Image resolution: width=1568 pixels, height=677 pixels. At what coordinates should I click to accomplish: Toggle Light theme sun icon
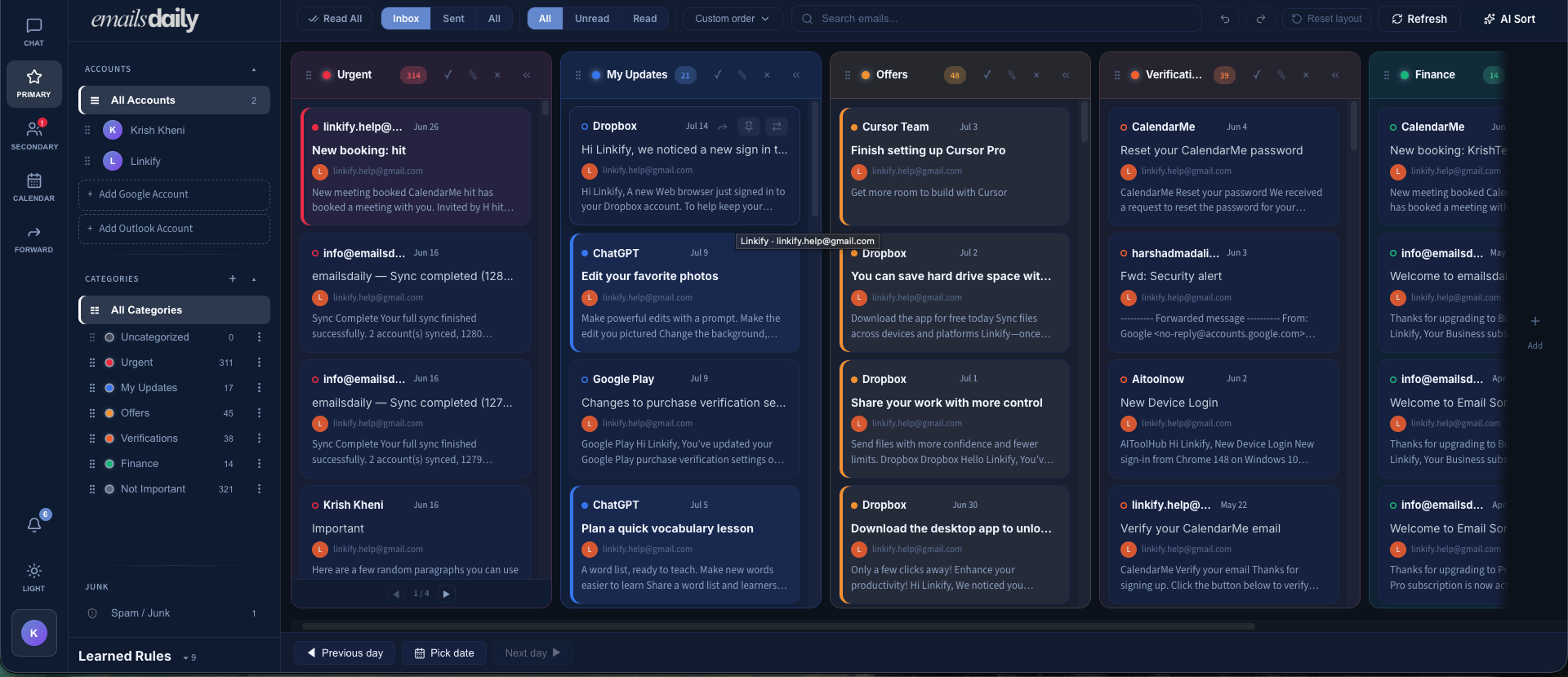point(33,577)
